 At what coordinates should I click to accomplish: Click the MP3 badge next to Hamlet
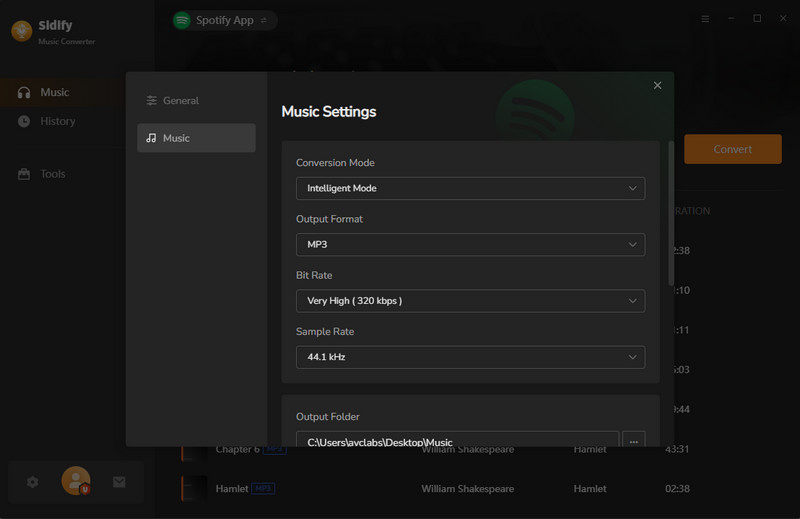[263, 489]
